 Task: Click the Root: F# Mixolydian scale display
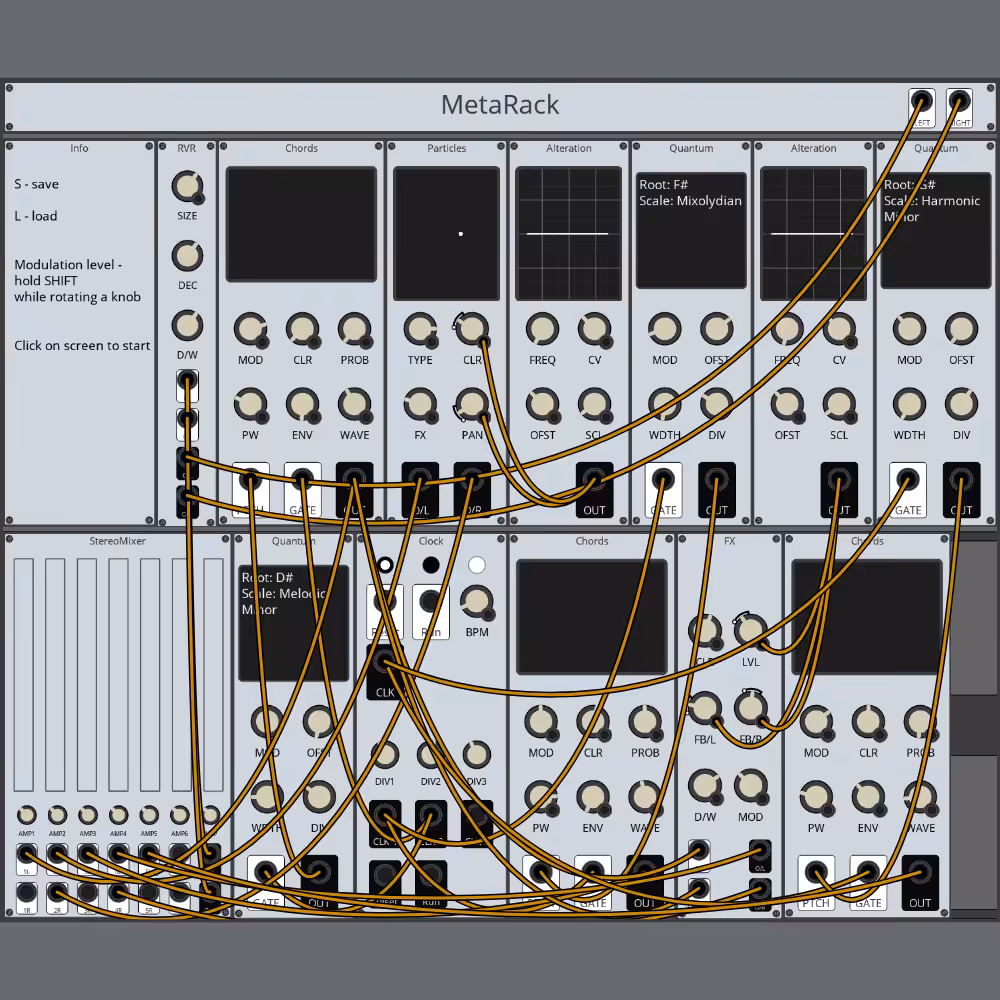[x=691, y=230]
